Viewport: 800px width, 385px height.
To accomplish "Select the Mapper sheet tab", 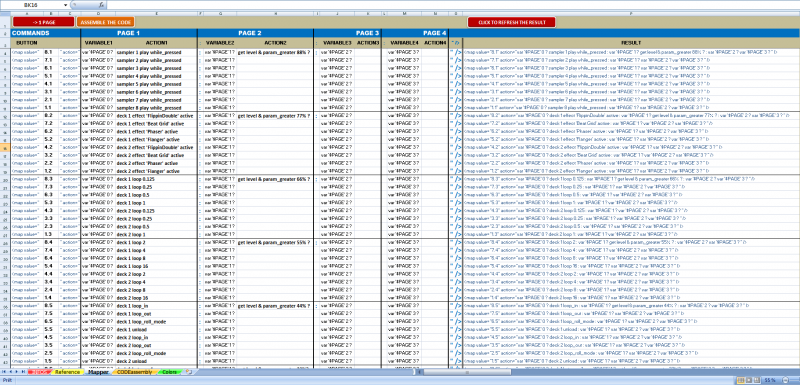I will [98, 372].
